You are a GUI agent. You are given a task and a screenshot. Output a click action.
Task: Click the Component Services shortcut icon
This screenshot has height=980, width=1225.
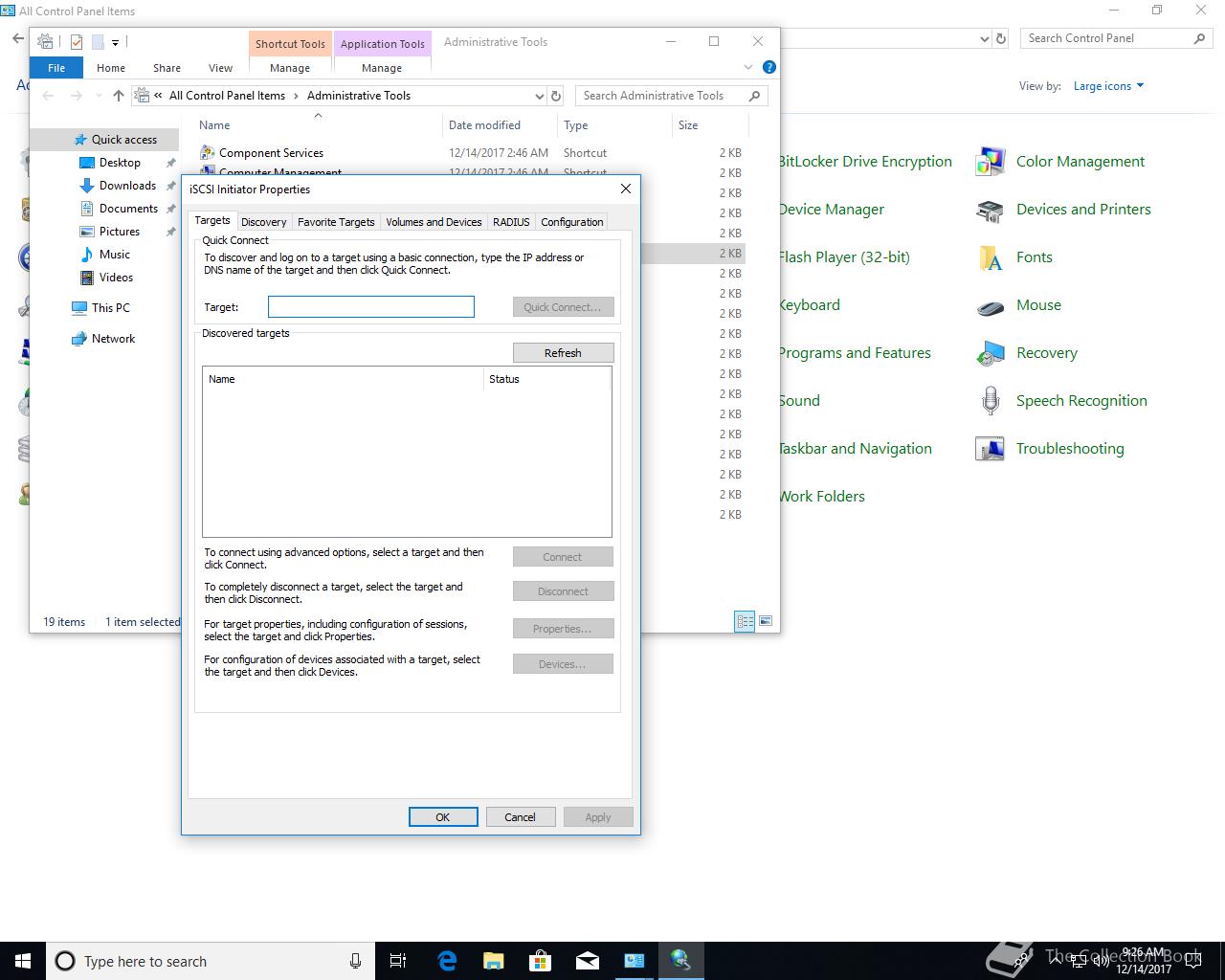207,153
